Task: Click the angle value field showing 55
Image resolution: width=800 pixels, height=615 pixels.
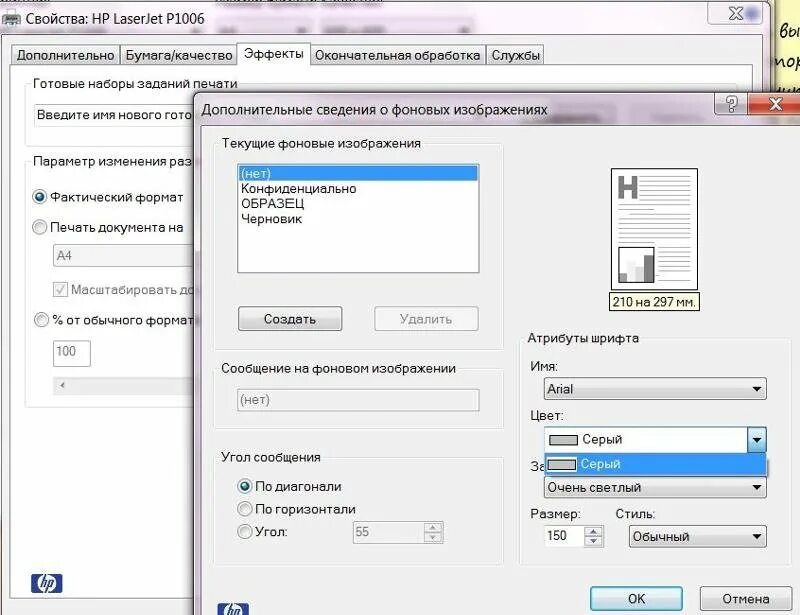Action: pyautogui.click(x=388, y=532)
